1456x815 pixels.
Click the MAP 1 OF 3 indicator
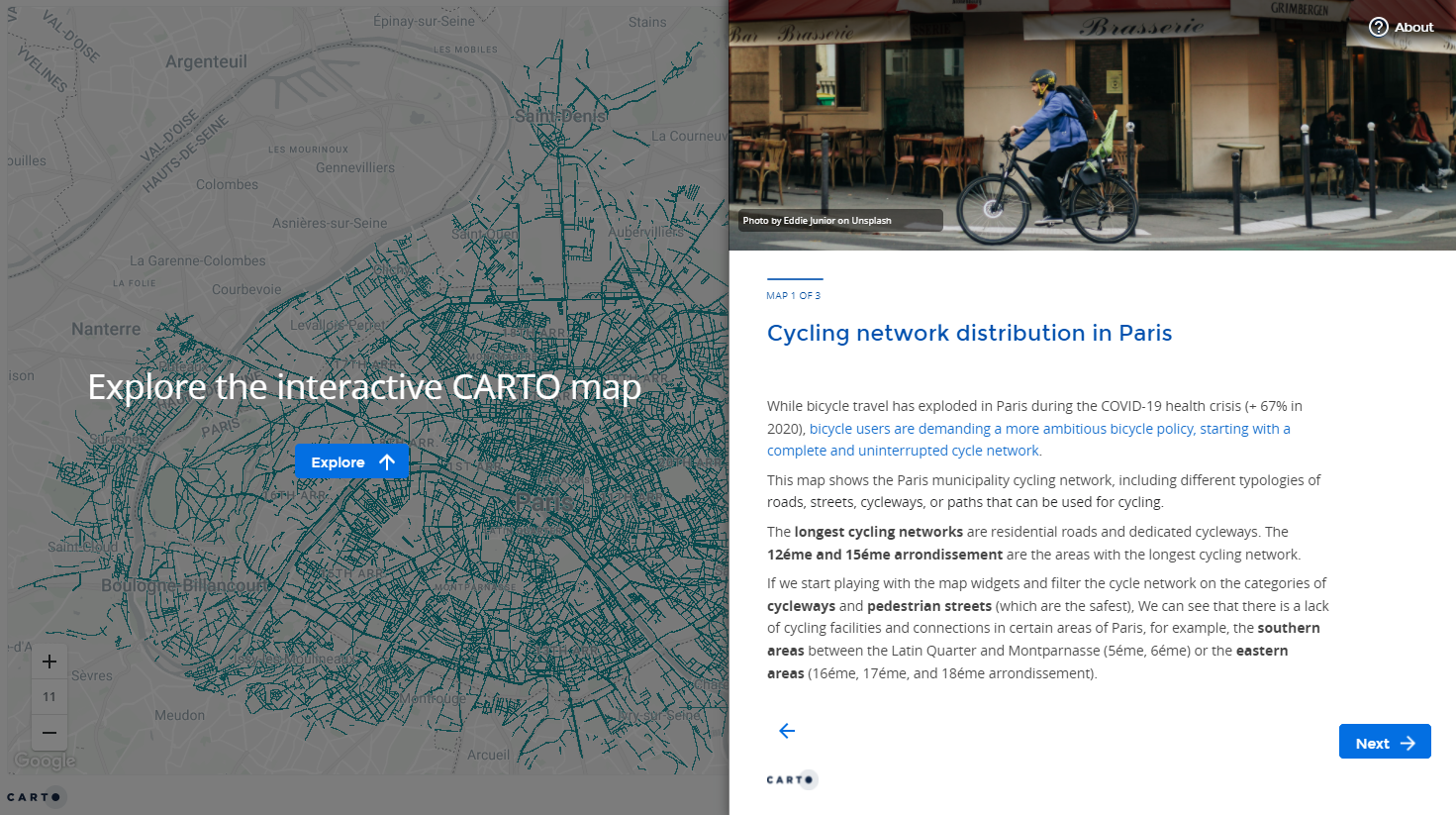[x=793, y=295]
